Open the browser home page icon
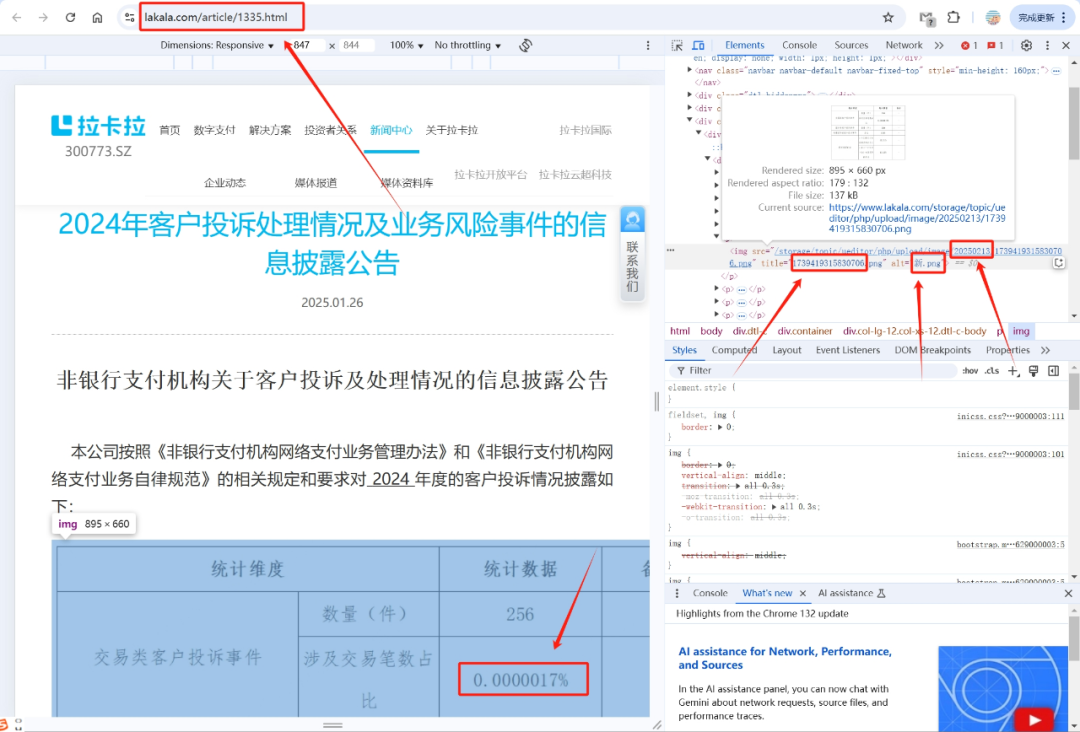Screen dimensions: 1080x732 click(x=97, y=17)
